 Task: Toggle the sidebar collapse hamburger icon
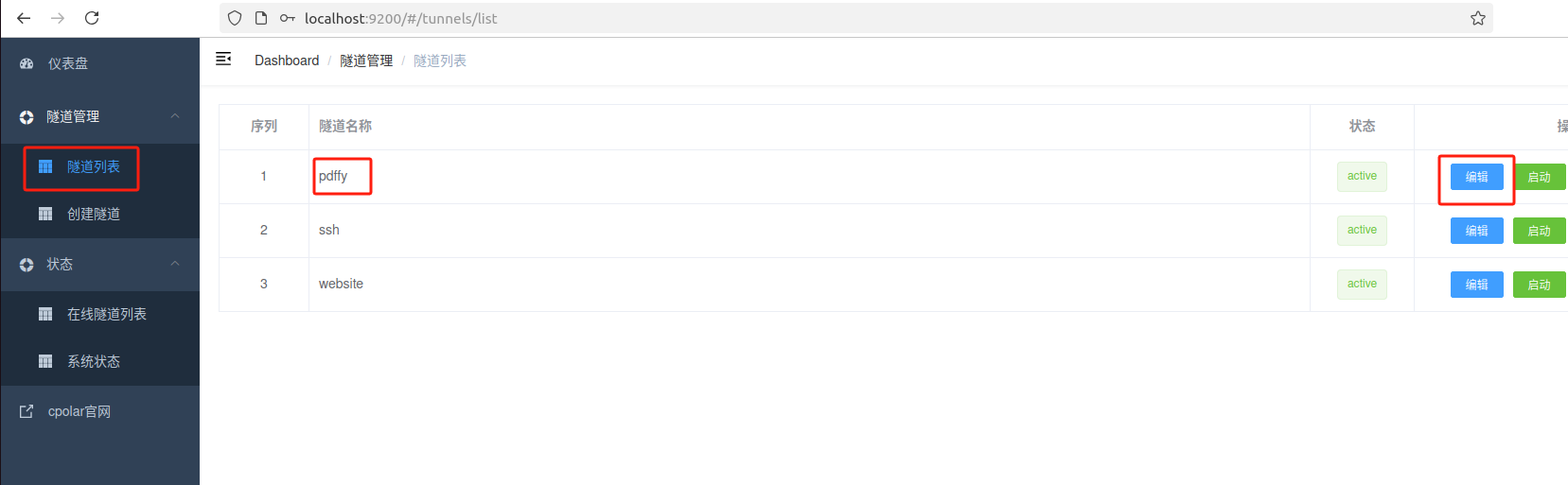(x=223, y=60)
